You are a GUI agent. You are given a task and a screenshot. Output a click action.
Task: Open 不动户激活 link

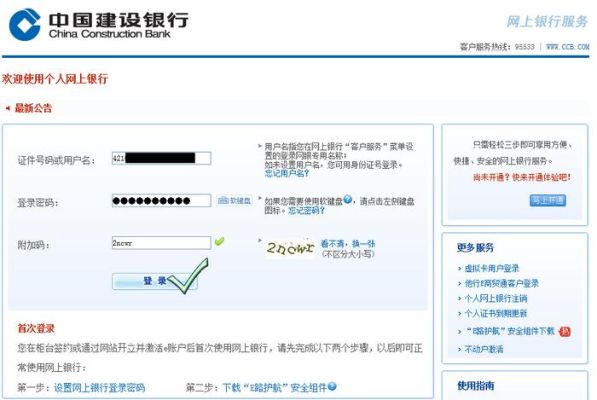pos(484,349)
